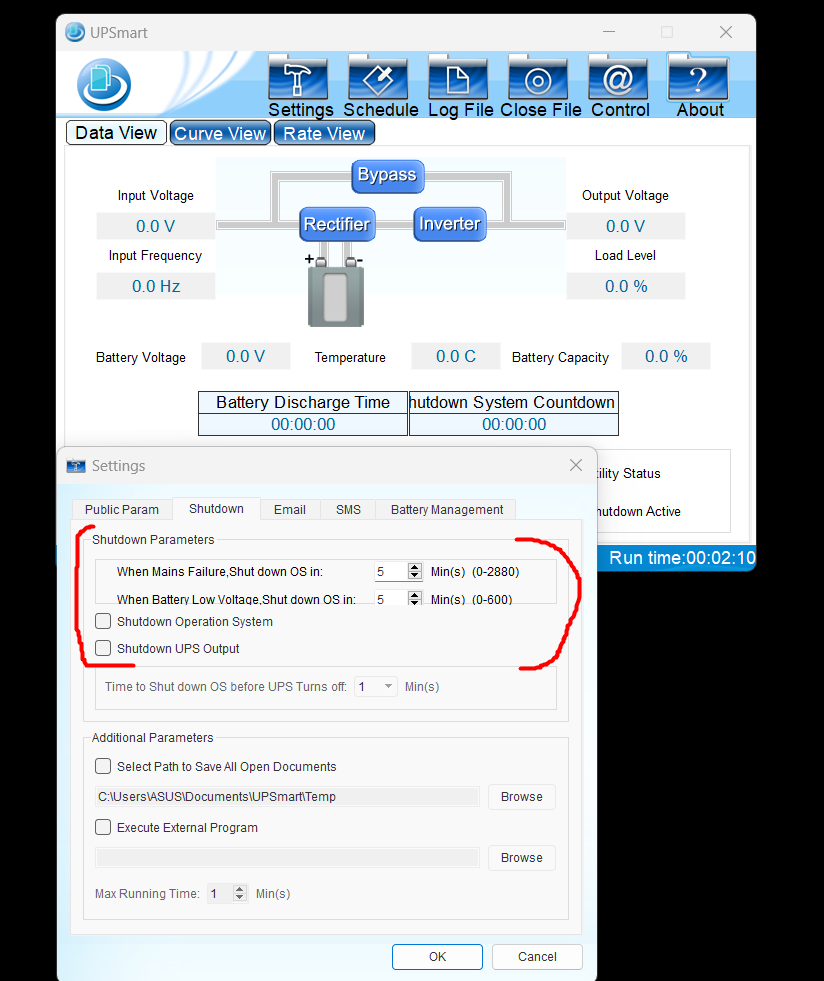Check Select Path to Save All Open Documents
The width and height of the screenshot is (824, 981).
tap(103, 767)
